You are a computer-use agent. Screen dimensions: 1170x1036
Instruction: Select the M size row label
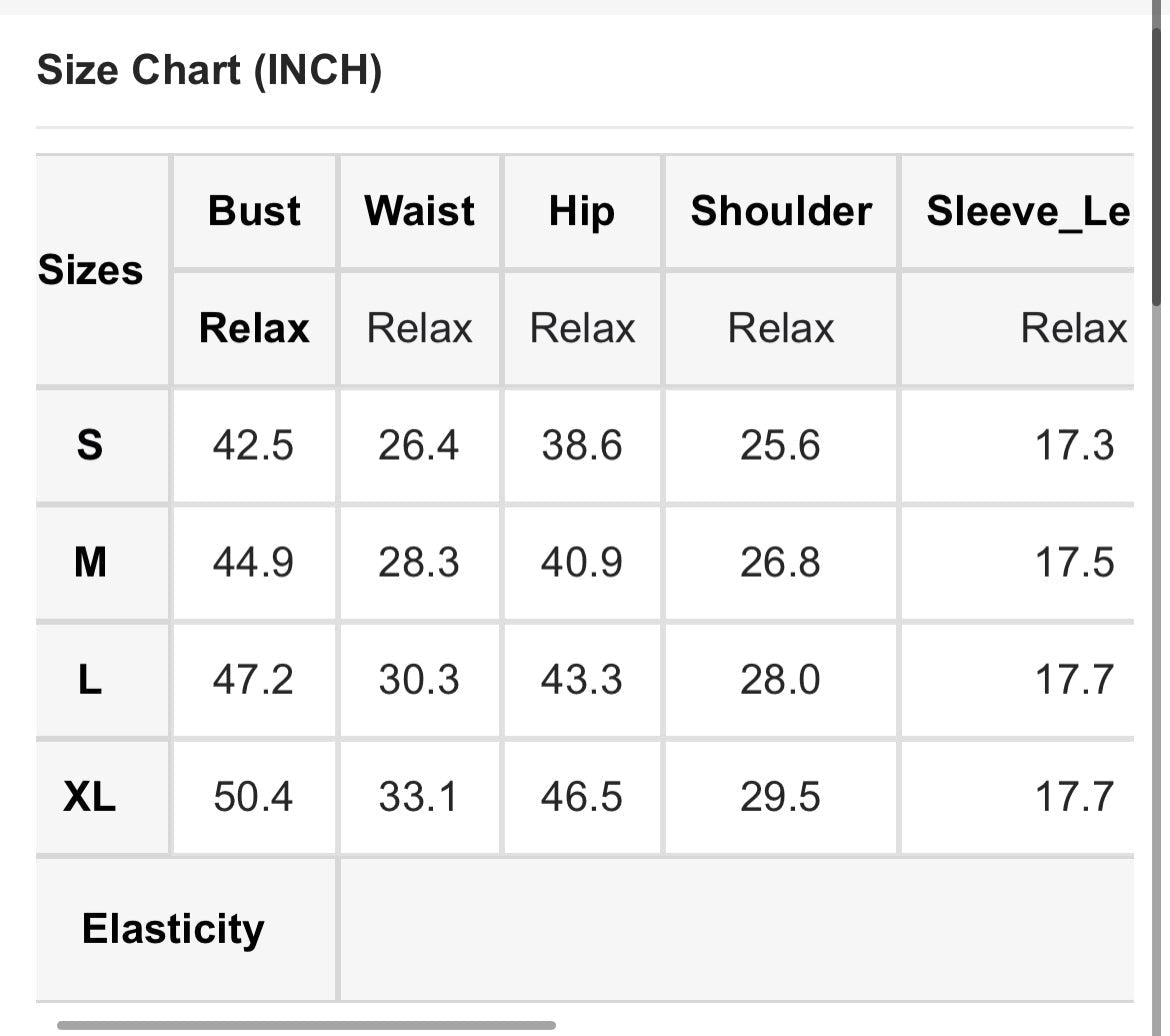pos(90,562)
